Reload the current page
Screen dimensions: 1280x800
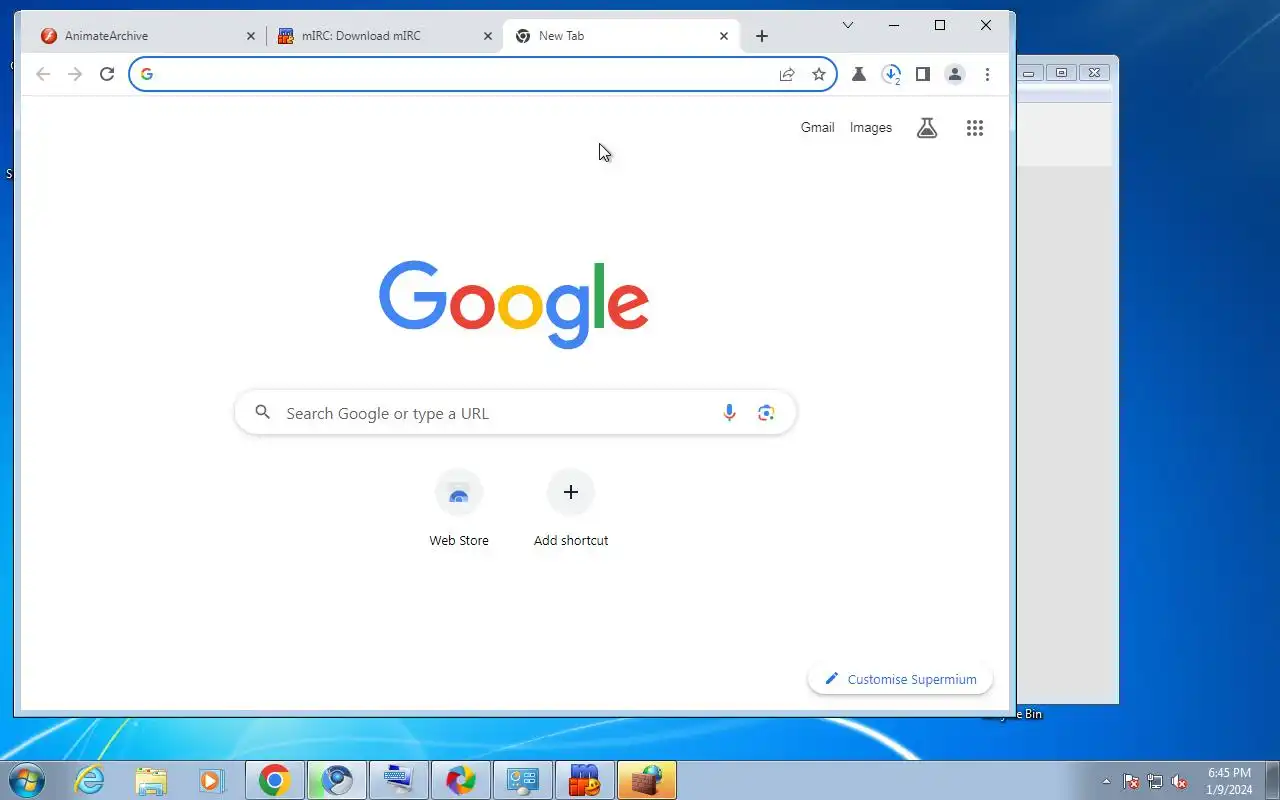(x=107, y=74)
